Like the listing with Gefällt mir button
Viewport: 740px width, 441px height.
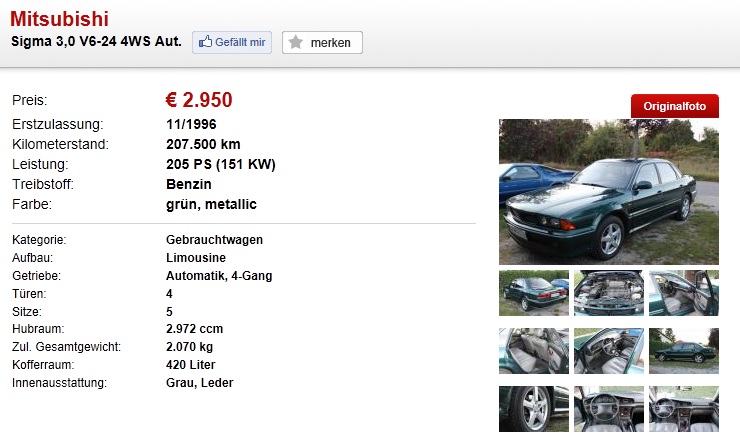232,42
